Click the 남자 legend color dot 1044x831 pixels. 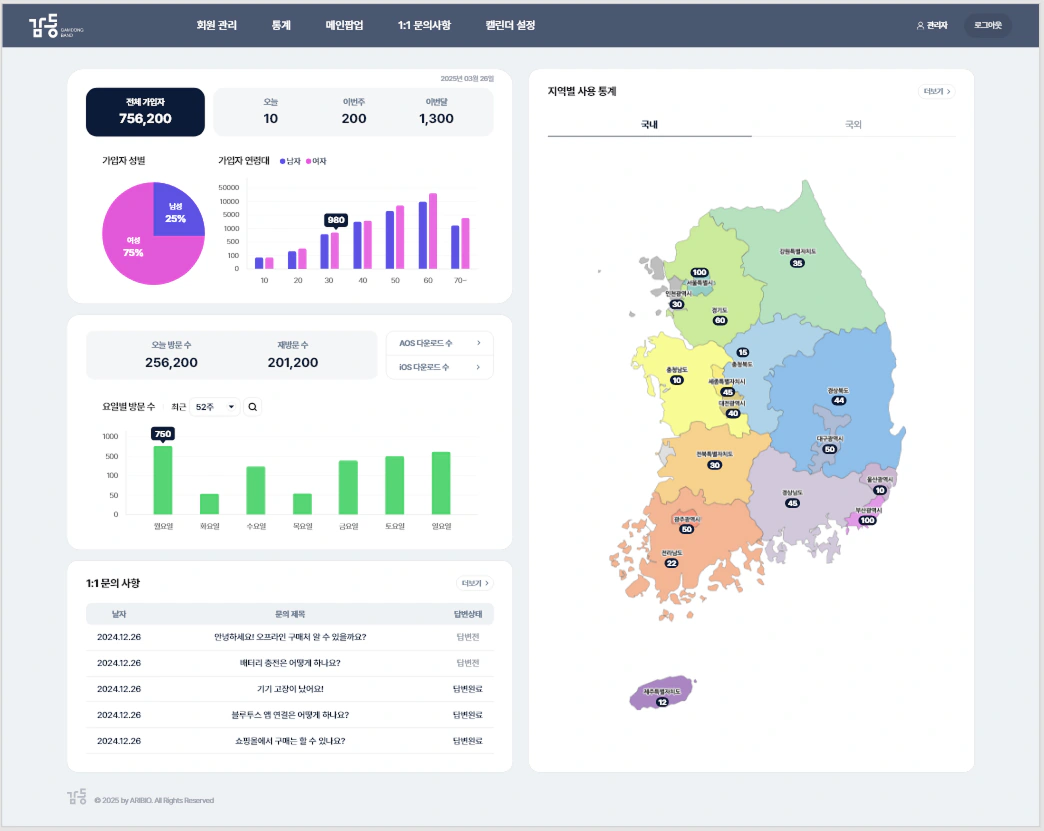tap(282, 161)
